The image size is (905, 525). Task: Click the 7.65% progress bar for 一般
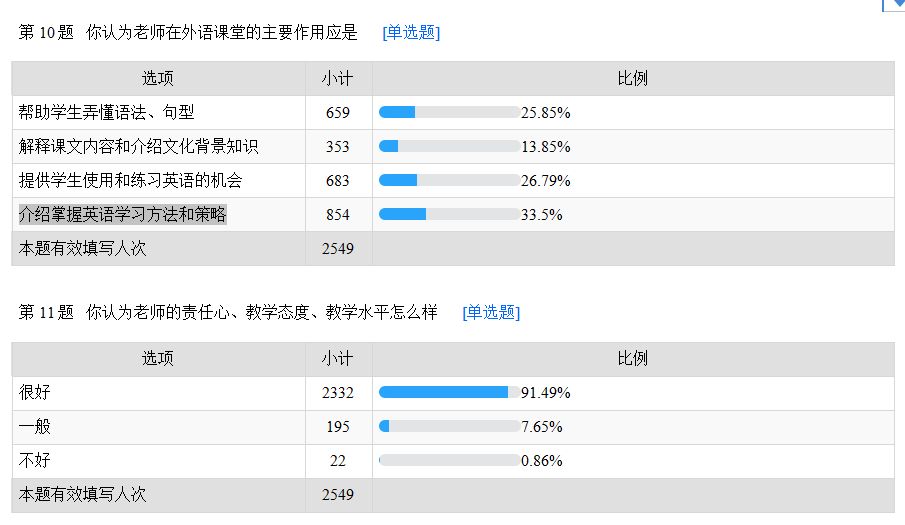pos(449,426)
